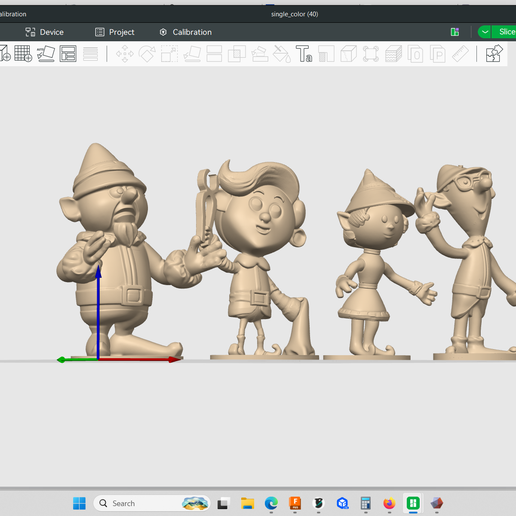Image resolution: width=516 pixels, height=516 pixels.
Task: Click the green Slice button
Action: pyautogui.click(x=505, y=32)
